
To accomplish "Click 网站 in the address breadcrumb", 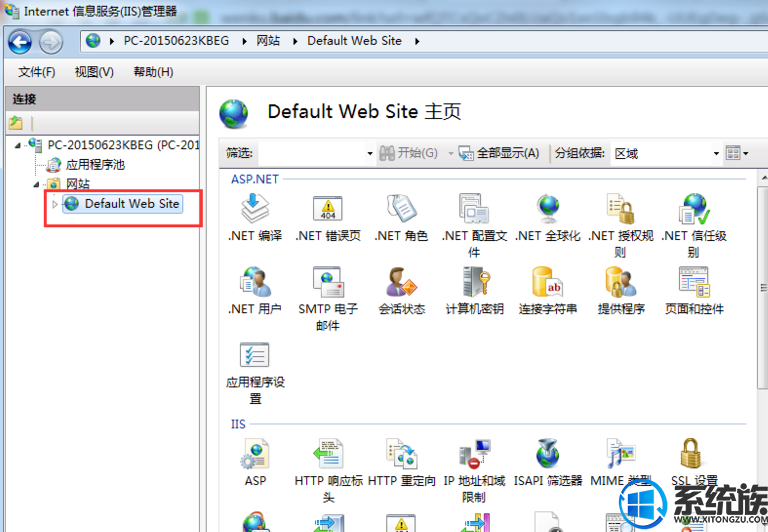I will (x=268, y=41).
